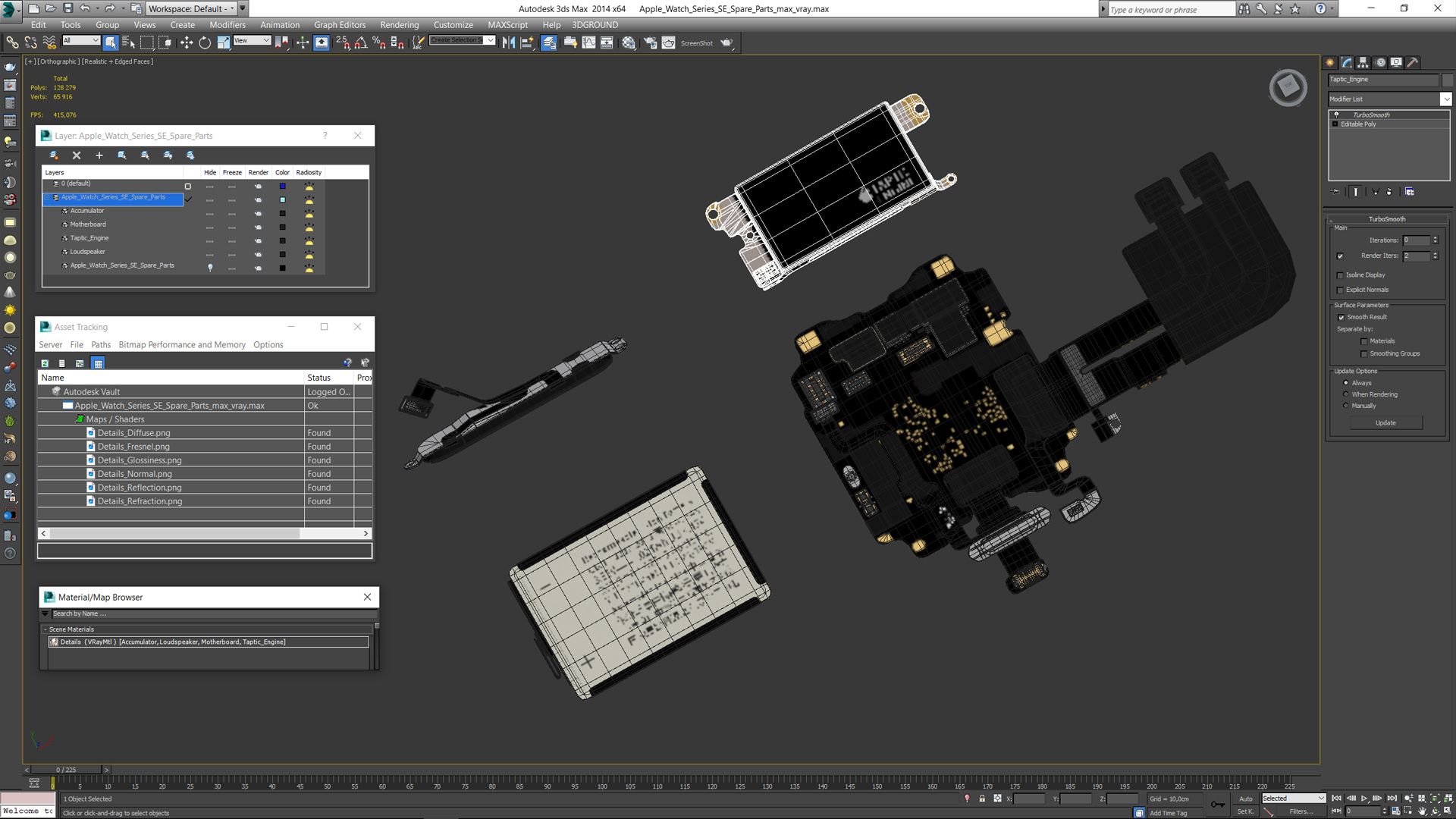Toggle Selection Lock icon in status bar
Image resolution: width=1456 pixels, height=819 pixels.
(982, 799)
